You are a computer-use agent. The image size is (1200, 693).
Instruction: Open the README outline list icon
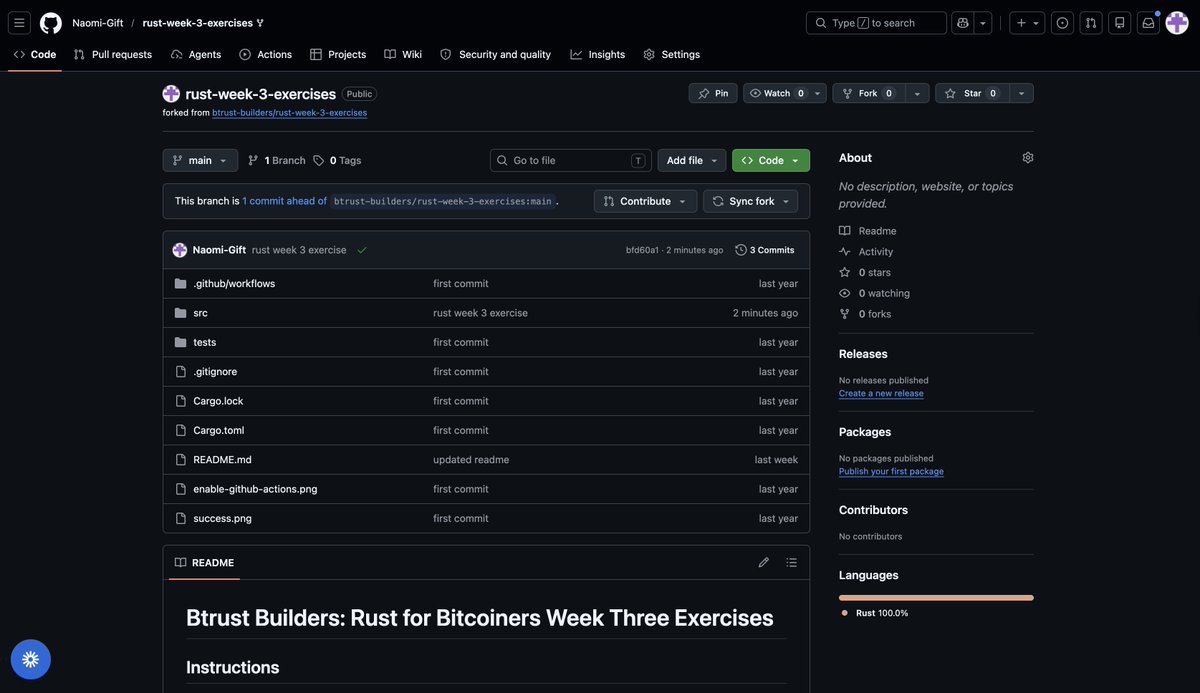(792, 563)
